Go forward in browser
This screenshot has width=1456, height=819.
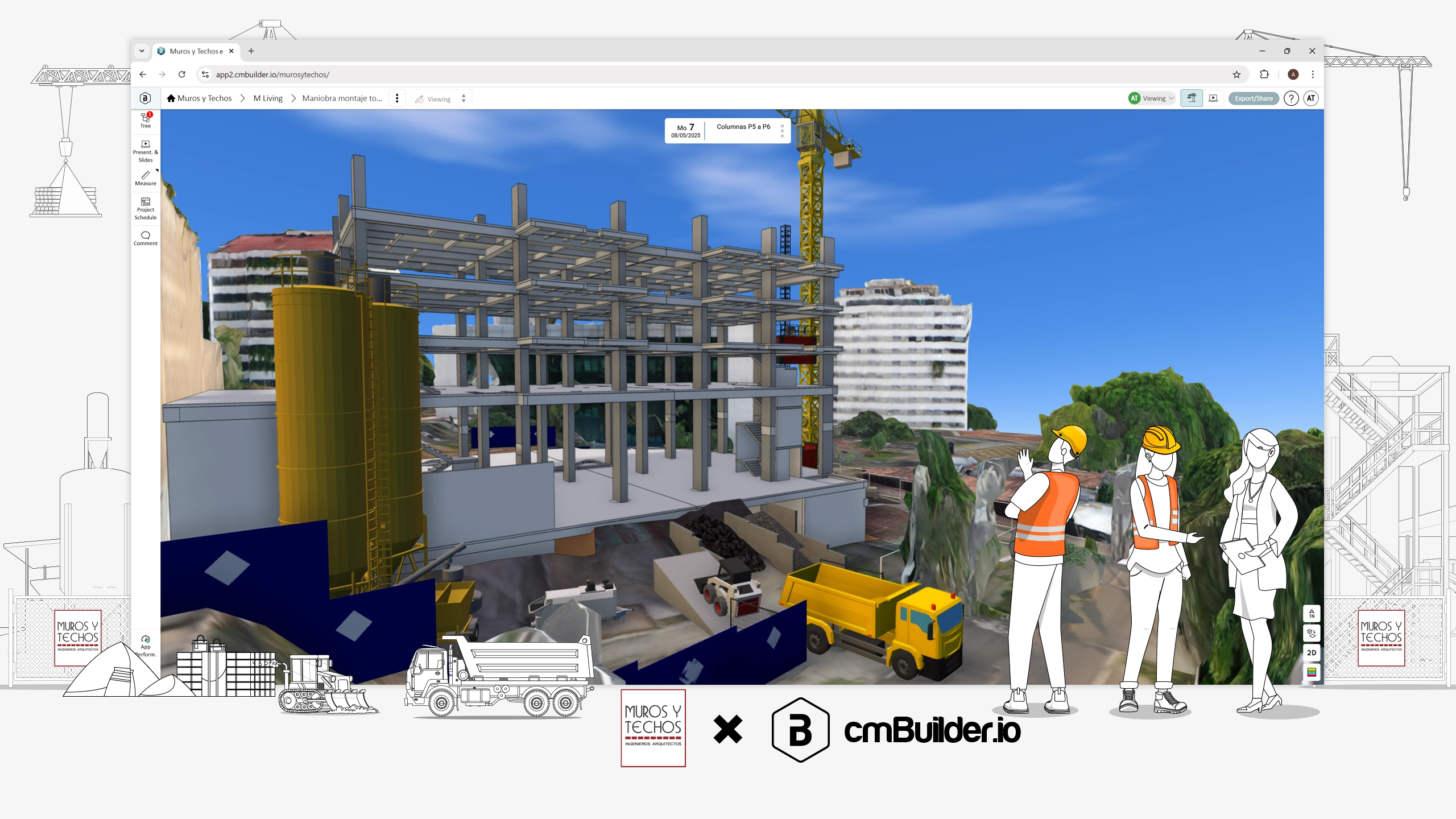(x=162, y=75)
